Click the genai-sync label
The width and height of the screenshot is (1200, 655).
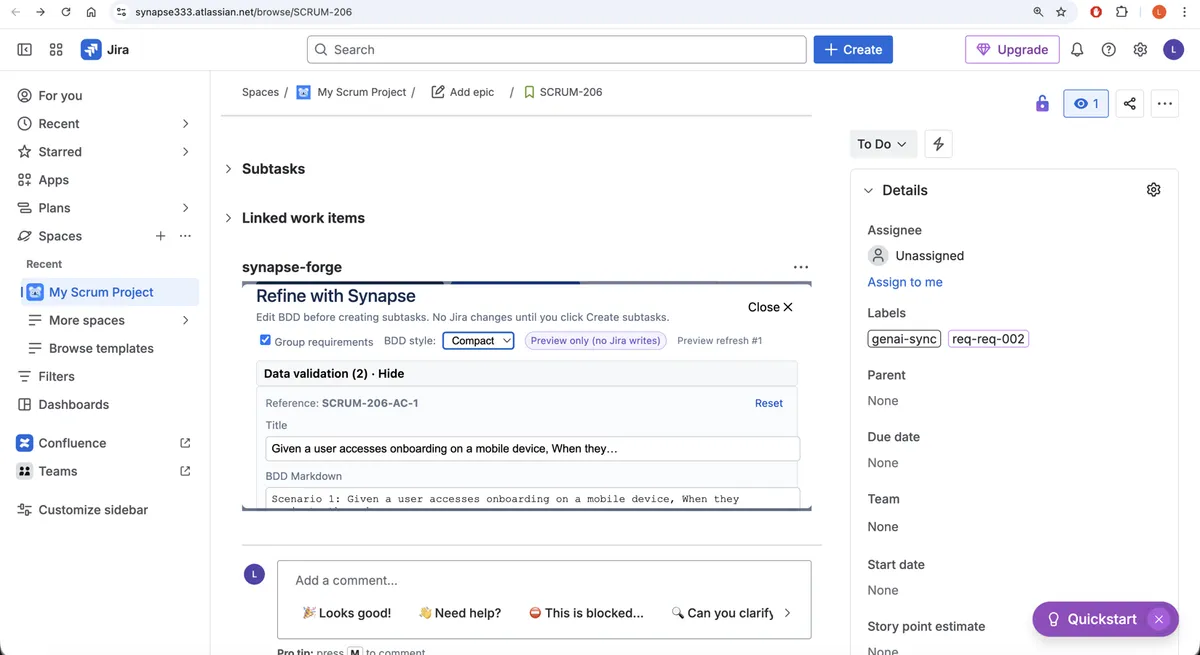pyautogui.click(x=904, y=339)
